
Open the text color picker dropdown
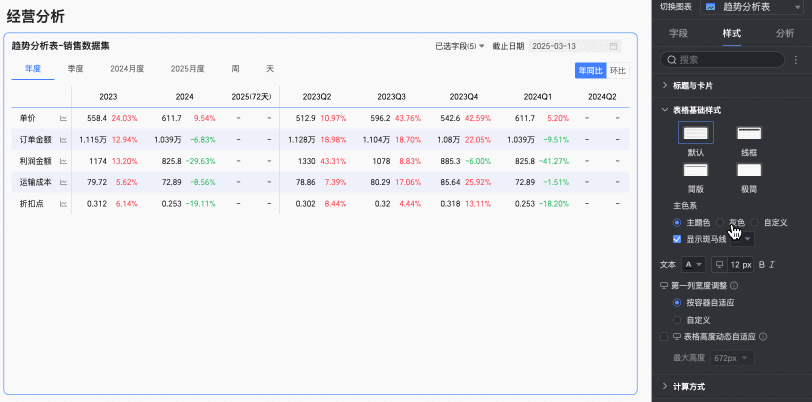(x=693, y=265)
